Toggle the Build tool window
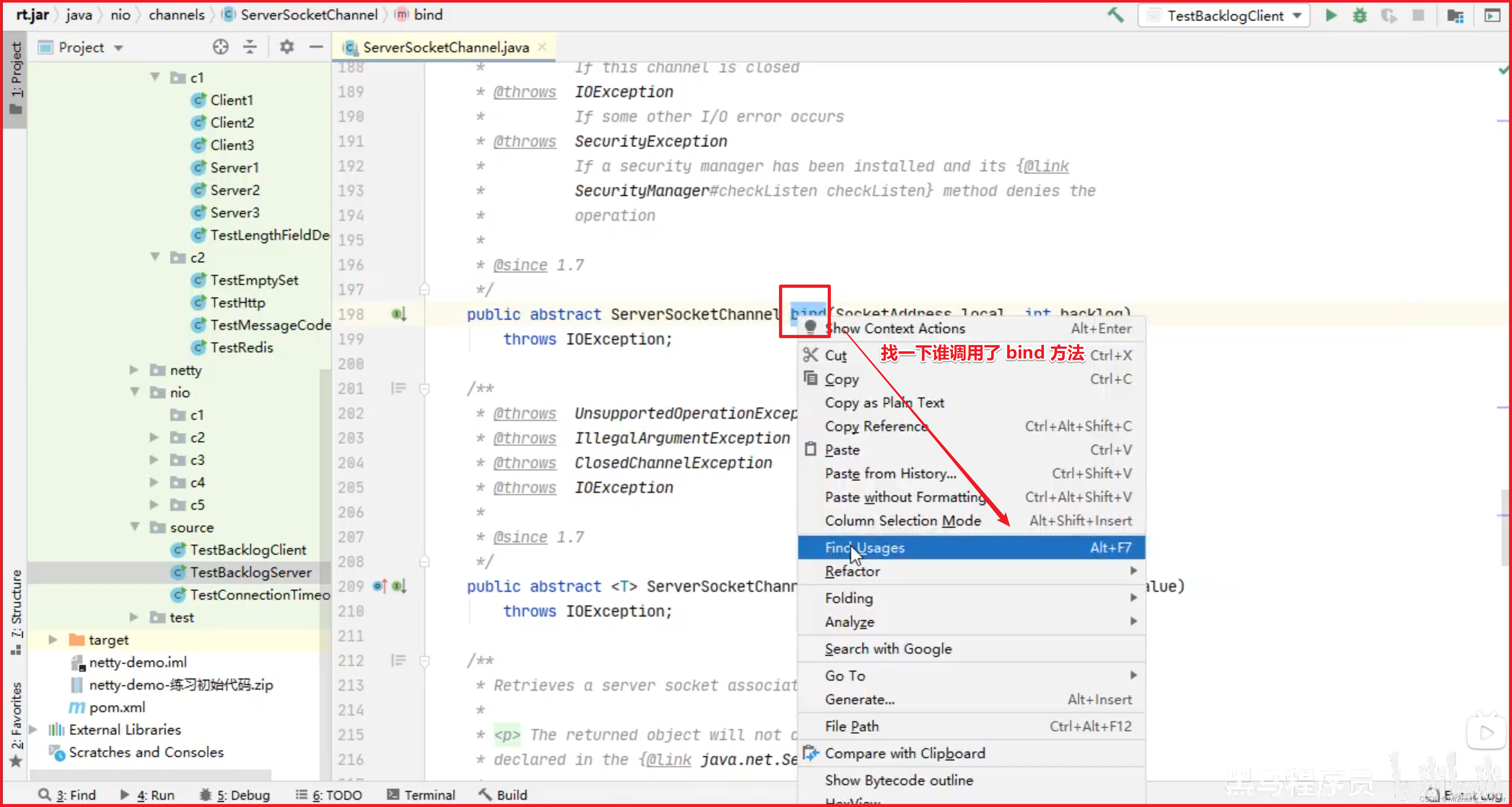Screen dimensions: 1512x807 pos(503,795)
